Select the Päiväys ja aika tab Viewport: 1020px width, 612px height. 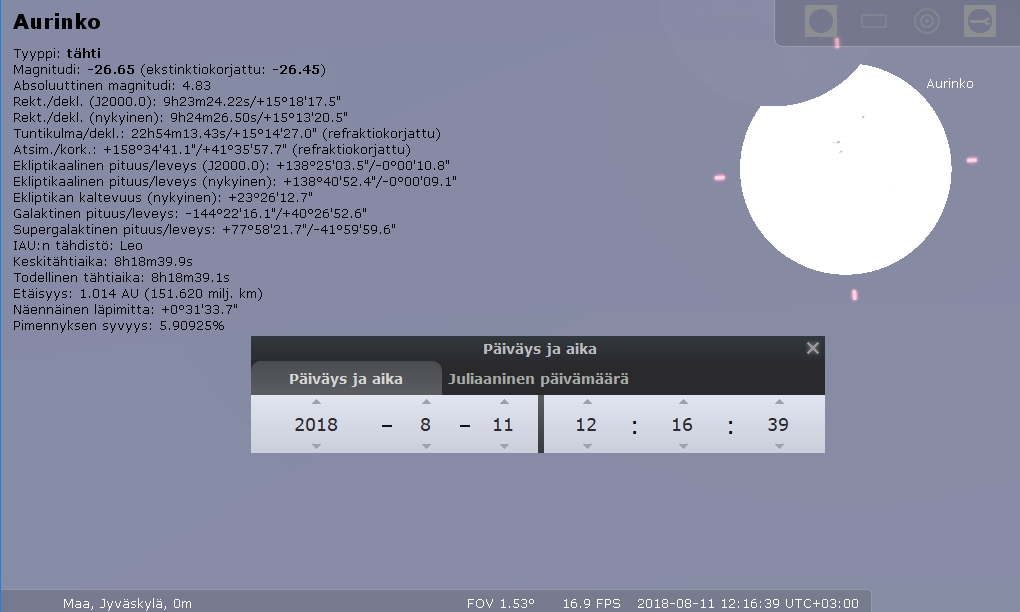(x=345, y=379)
